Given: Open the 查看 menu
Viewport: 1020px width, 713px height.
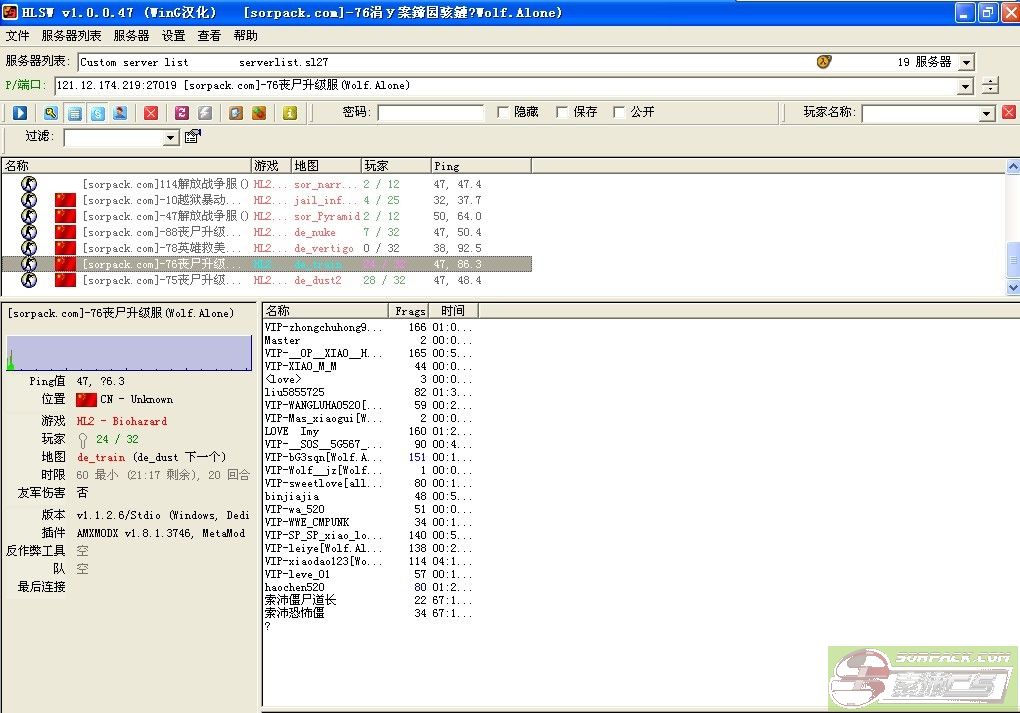Looking at the screenshot, I should pyautogui.click(x=209, y=36).
